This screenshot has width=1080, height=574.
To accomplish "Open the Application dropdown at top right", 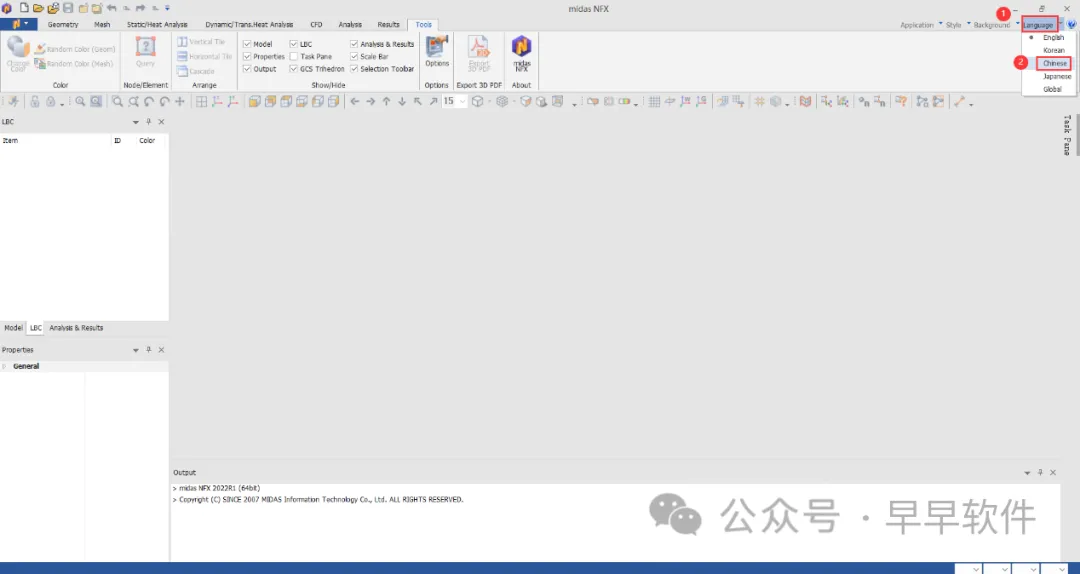I will pos(921,25).
